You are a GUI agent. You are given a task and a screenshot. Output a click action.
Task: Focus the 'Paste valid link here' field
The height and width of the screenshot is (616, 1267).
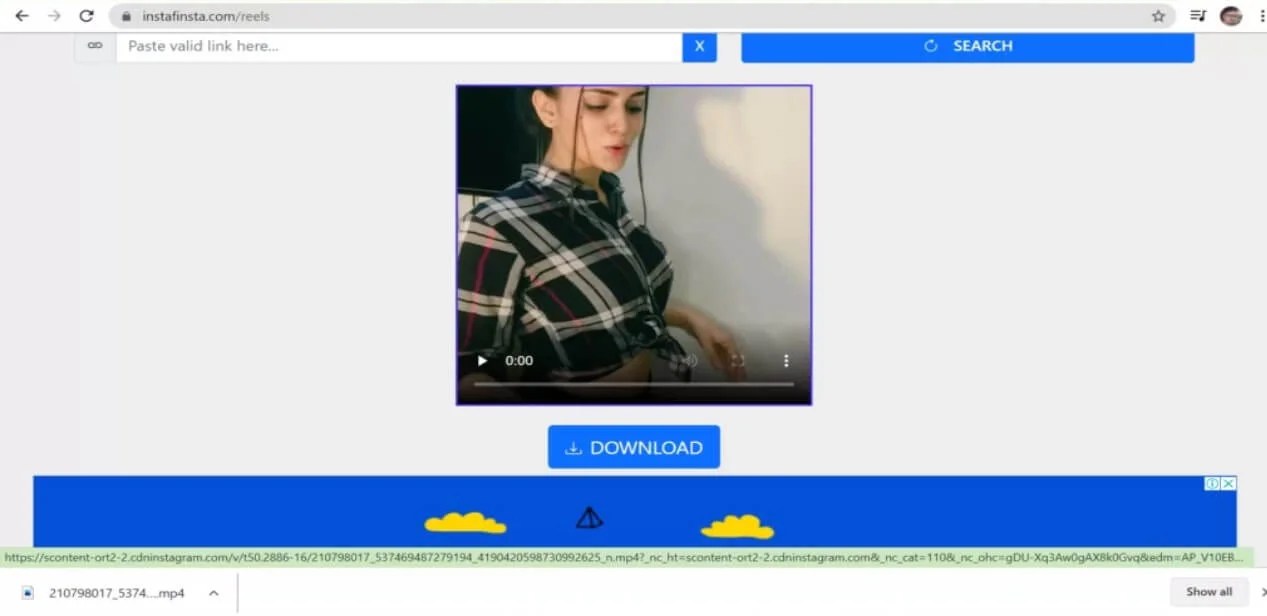click(x=399, y=46)
